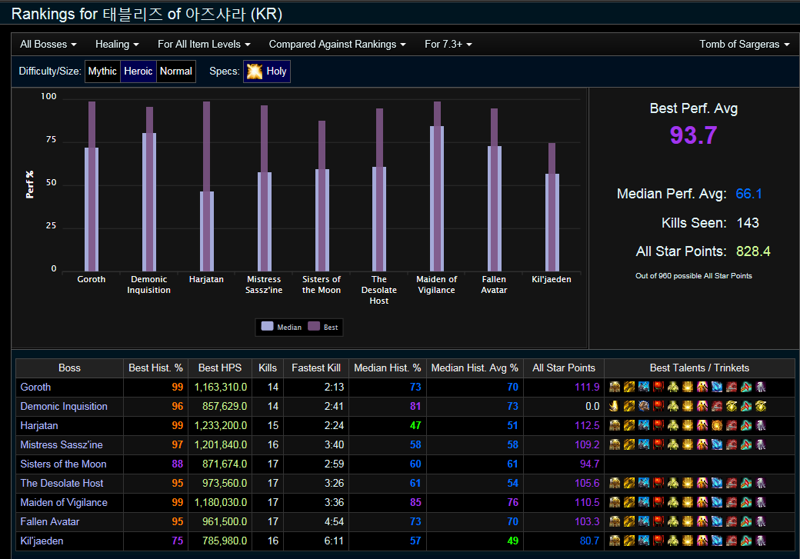Click the teal-and-red trinket icon in Goroth row
Viewport: 800px width, 559px height.
pos(746,387)
